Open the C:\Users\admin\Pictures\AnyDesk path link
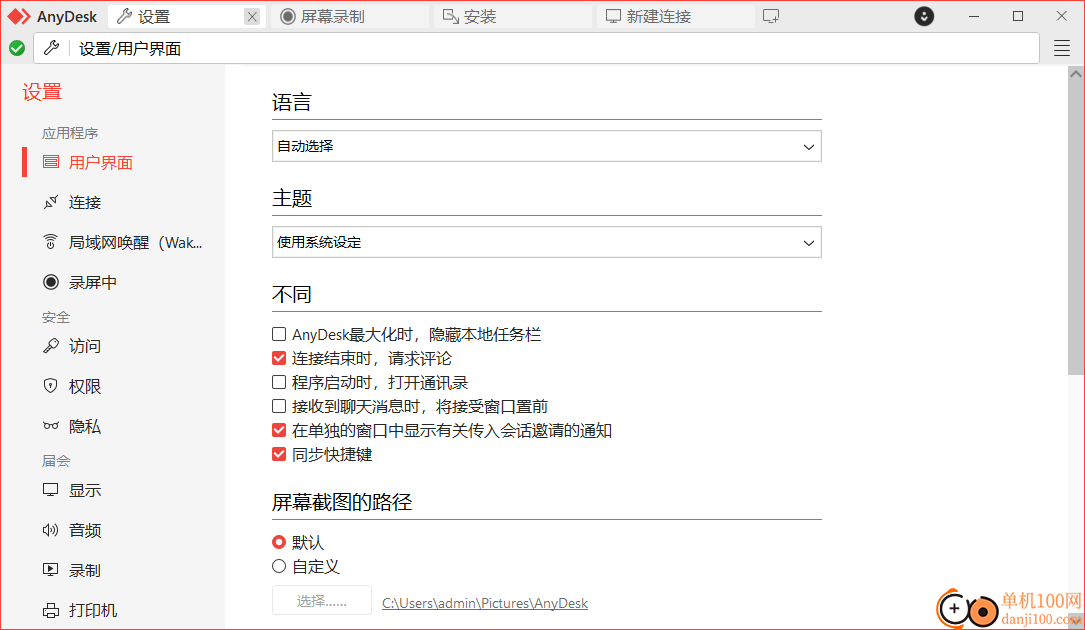 click(x=485, y=603)
